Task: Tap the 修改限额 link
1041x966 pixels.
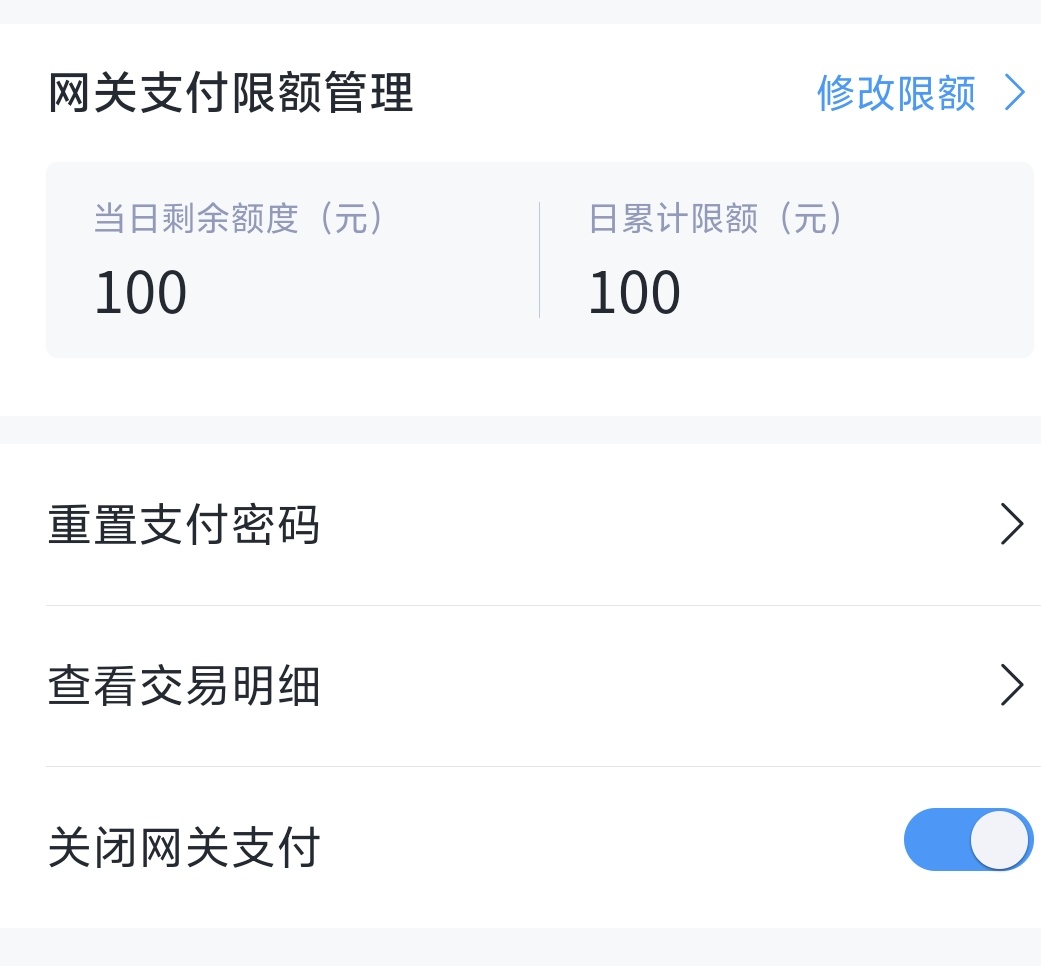Action: [x=896, y=94]
